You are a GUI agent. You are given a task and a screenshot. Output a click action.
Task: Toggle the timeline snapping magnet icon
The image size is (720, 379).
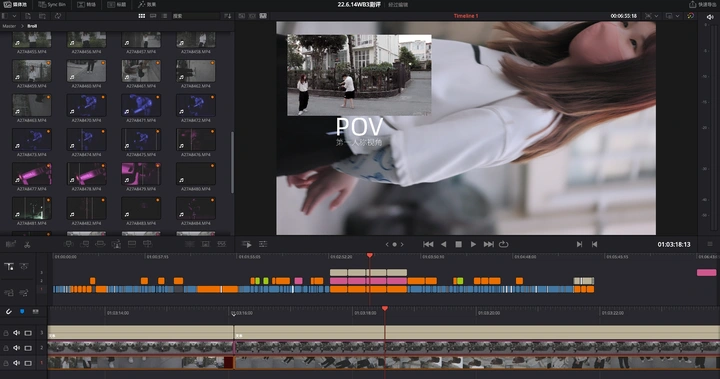(x=8, y=311)
